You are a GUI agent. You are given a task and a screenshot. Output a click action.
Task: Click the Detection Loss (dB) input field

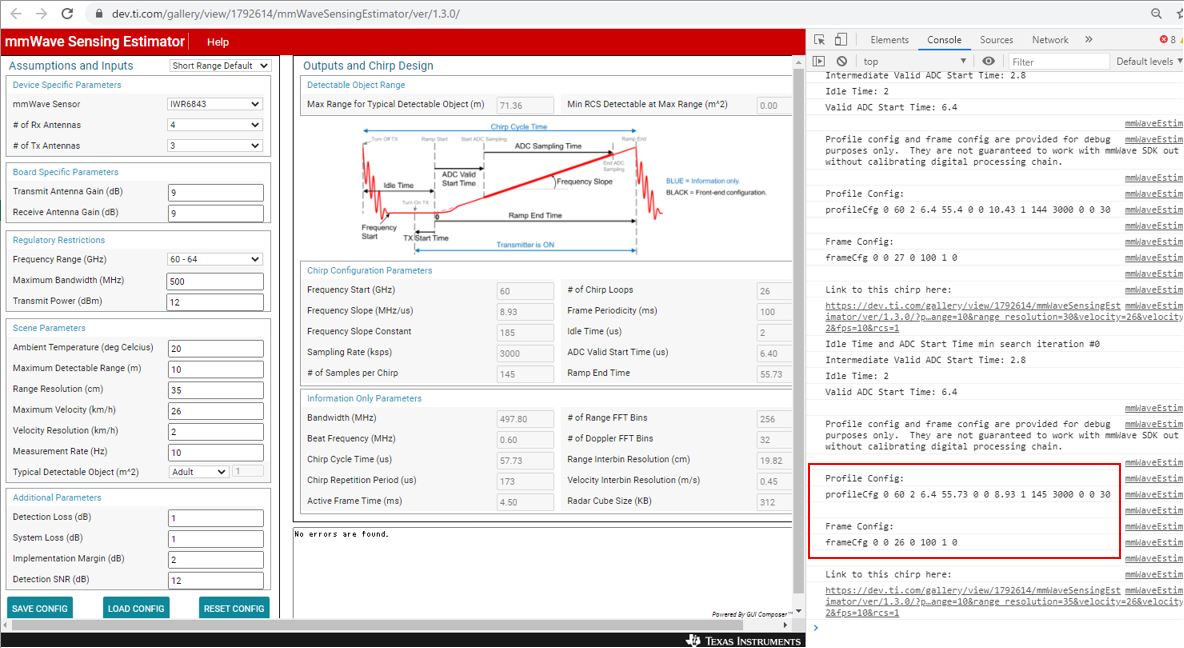[215, 518]
